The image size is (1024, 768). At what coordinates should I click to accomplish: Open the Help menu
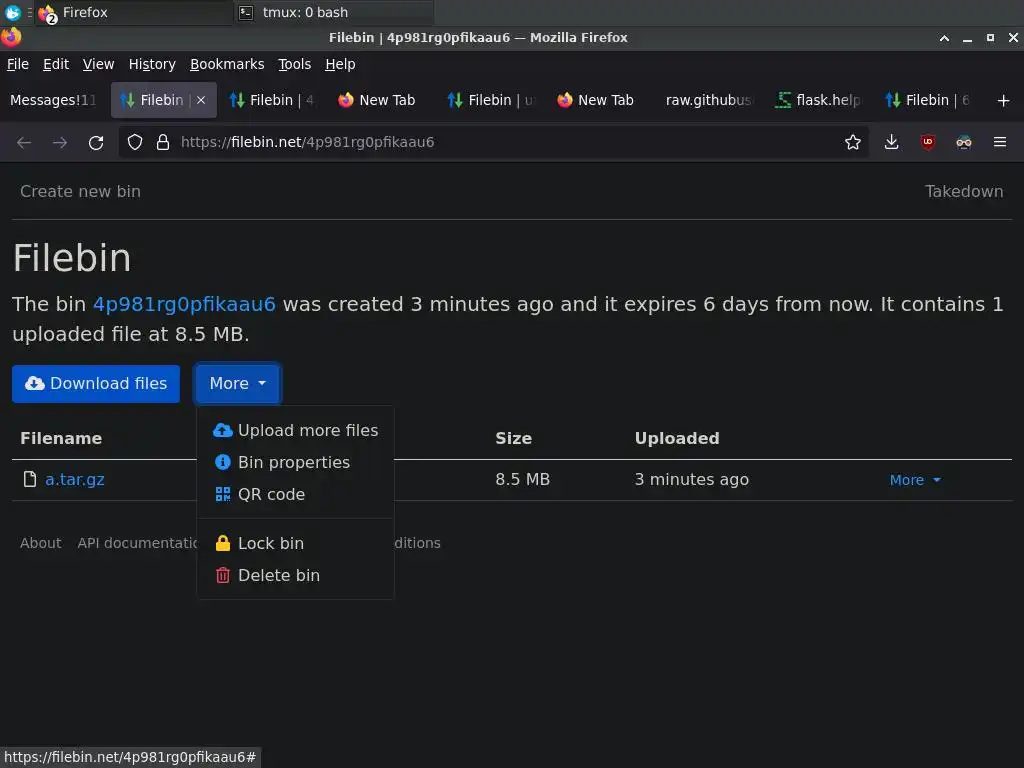[x=340, y=64]
